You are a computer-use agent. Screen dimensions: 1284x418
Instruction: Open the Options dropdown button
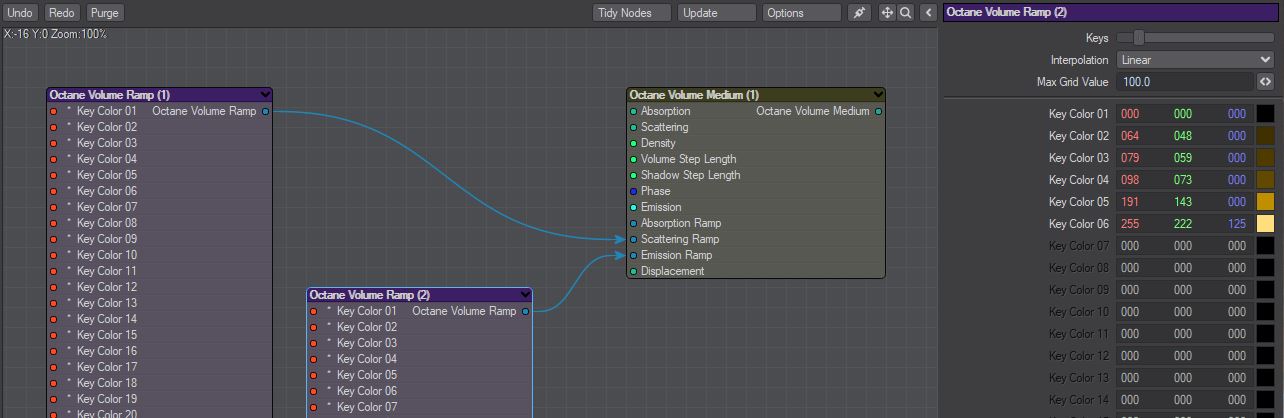(x=802, y=13)
